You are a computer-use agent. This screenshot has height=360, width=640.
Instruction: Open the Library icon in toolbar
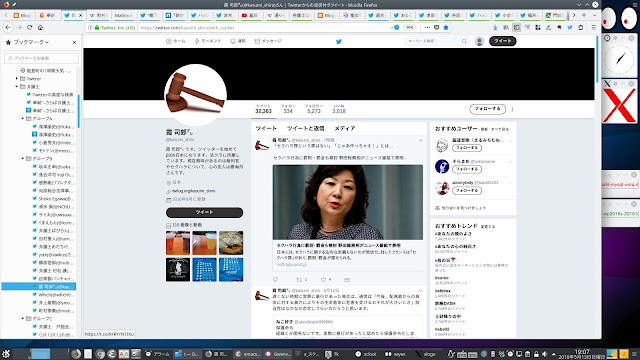[x=506, y=27]
